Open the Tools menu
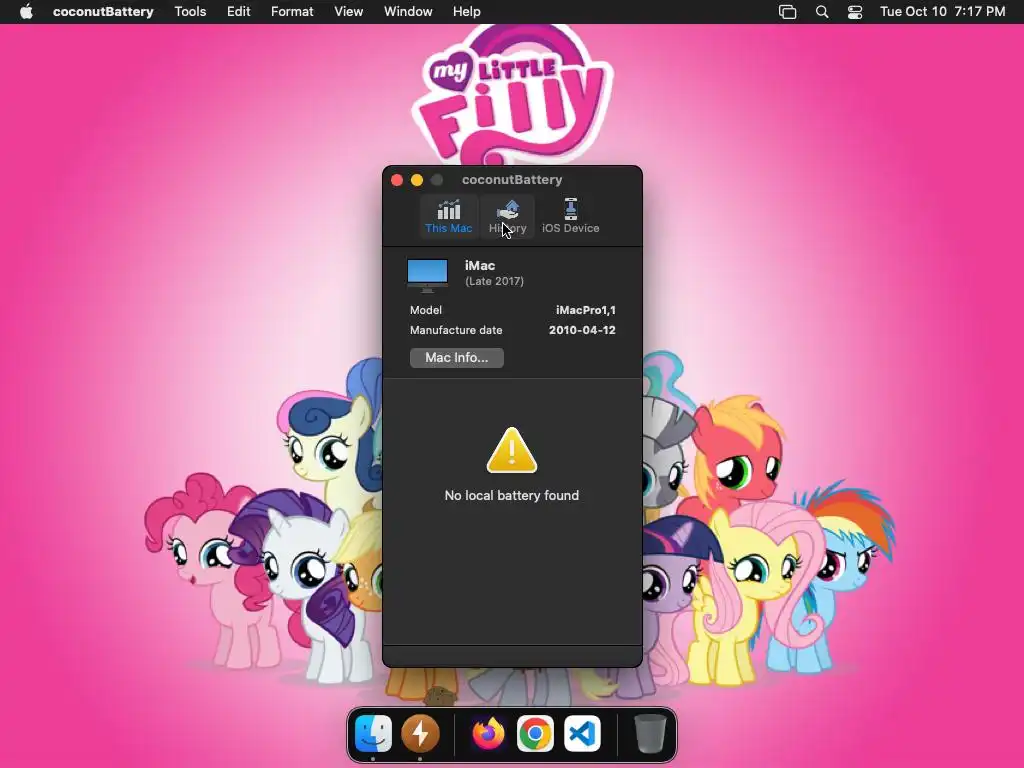Screen dimensions: 1024x768 tap(190, 12)
